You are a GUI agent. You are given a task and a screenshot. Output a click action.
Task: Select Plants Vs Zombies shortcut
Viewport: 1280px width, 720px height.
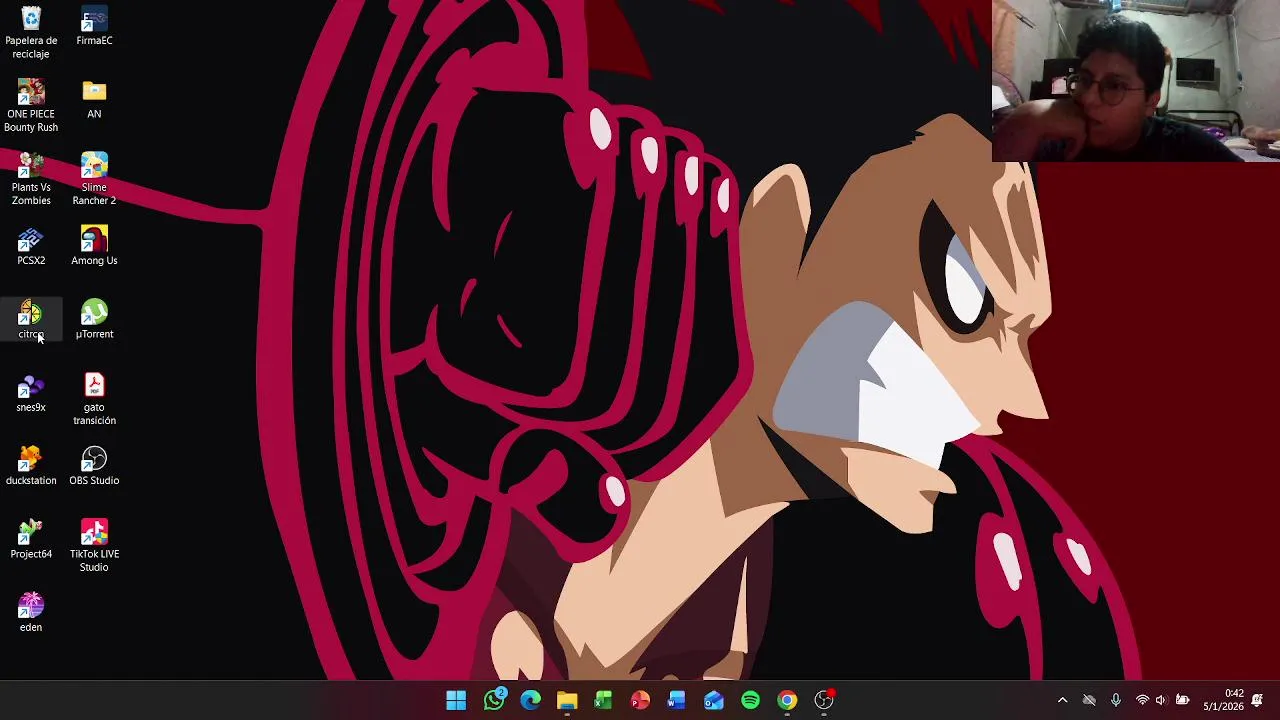coord(31,179)
